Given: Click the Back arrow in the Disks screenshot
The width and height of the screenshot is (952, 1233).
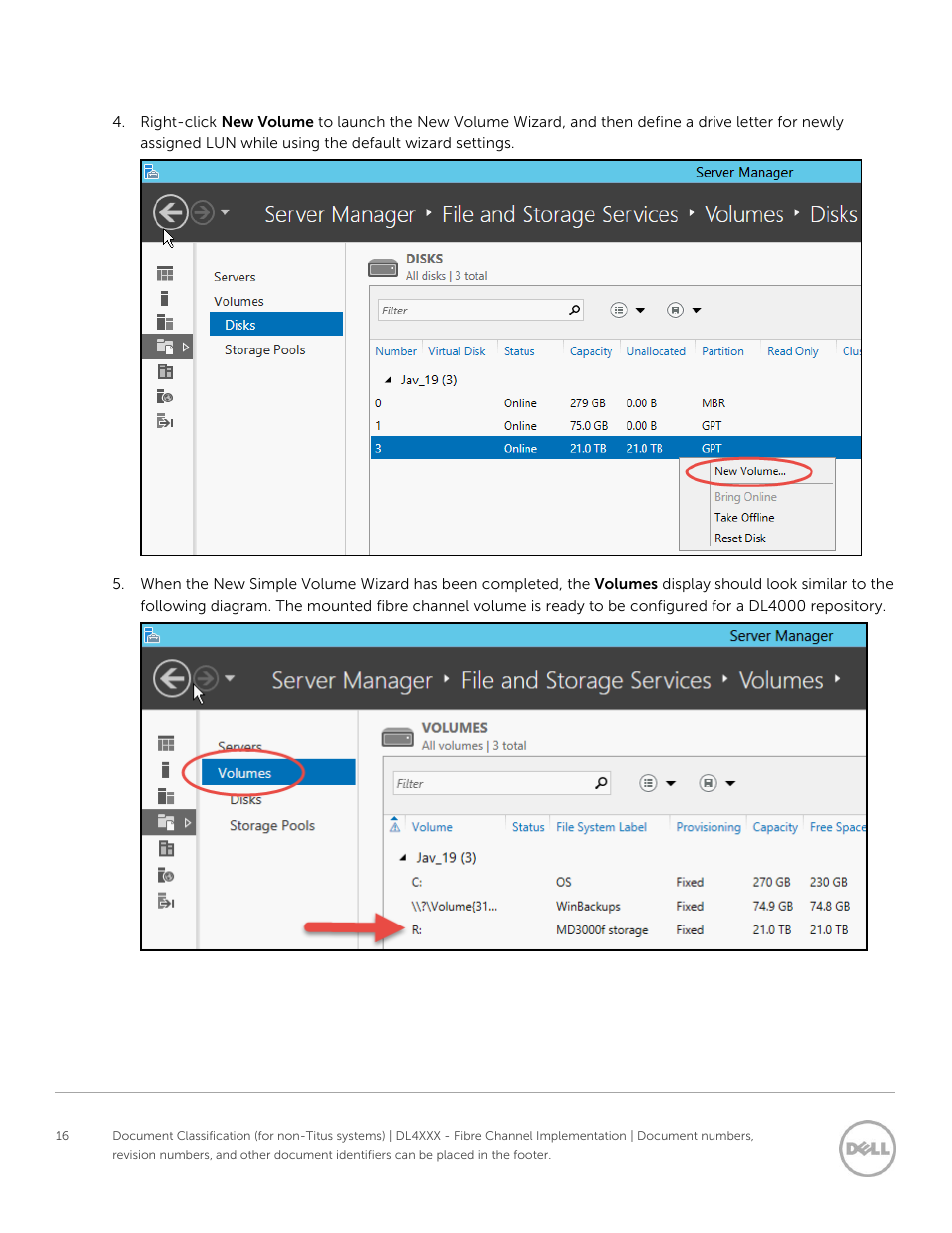Looking at the screenshot, I should (x=171, y=212).
